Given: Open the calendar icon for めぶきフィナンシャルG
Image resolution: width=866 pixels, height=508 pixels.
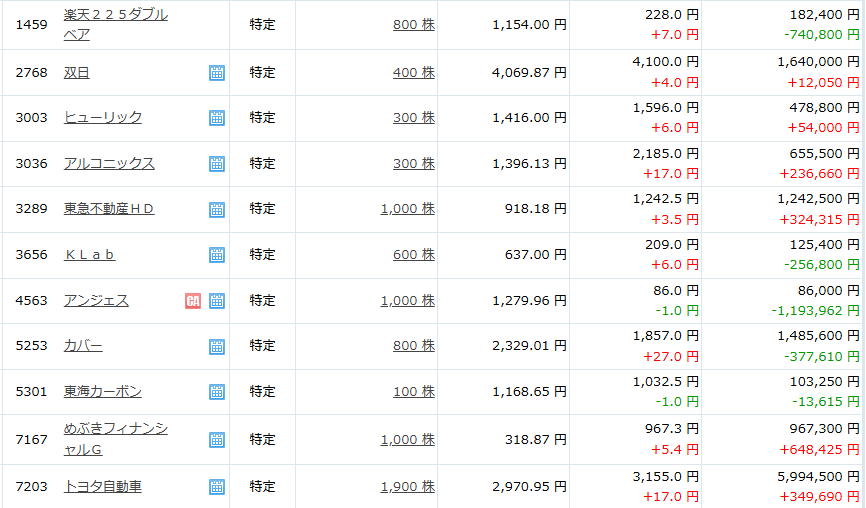Looking at the screenshot, I should pos(217,440).
